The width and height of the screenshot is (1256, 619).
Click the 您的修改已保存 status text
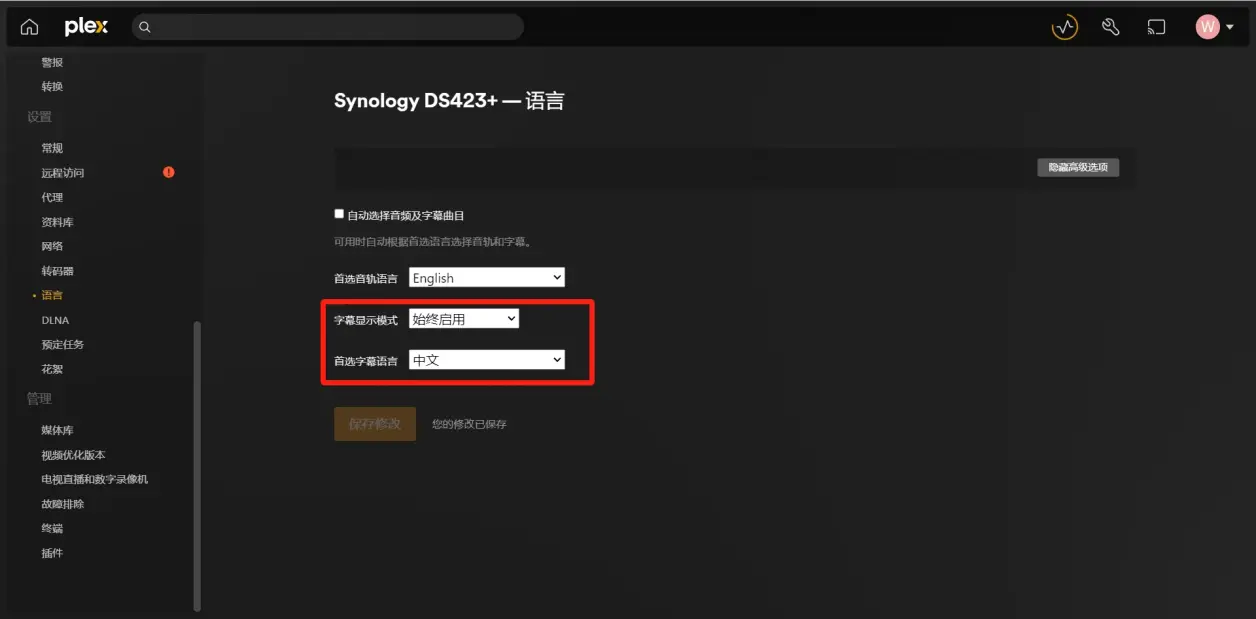469,424
